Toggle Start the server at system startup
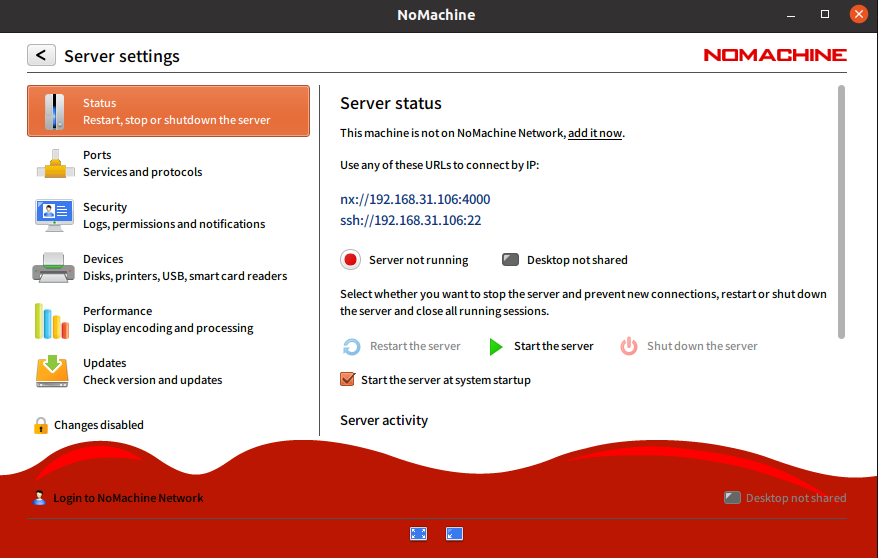The width and height of the screenshot is (878, 558). coord(347,379)
